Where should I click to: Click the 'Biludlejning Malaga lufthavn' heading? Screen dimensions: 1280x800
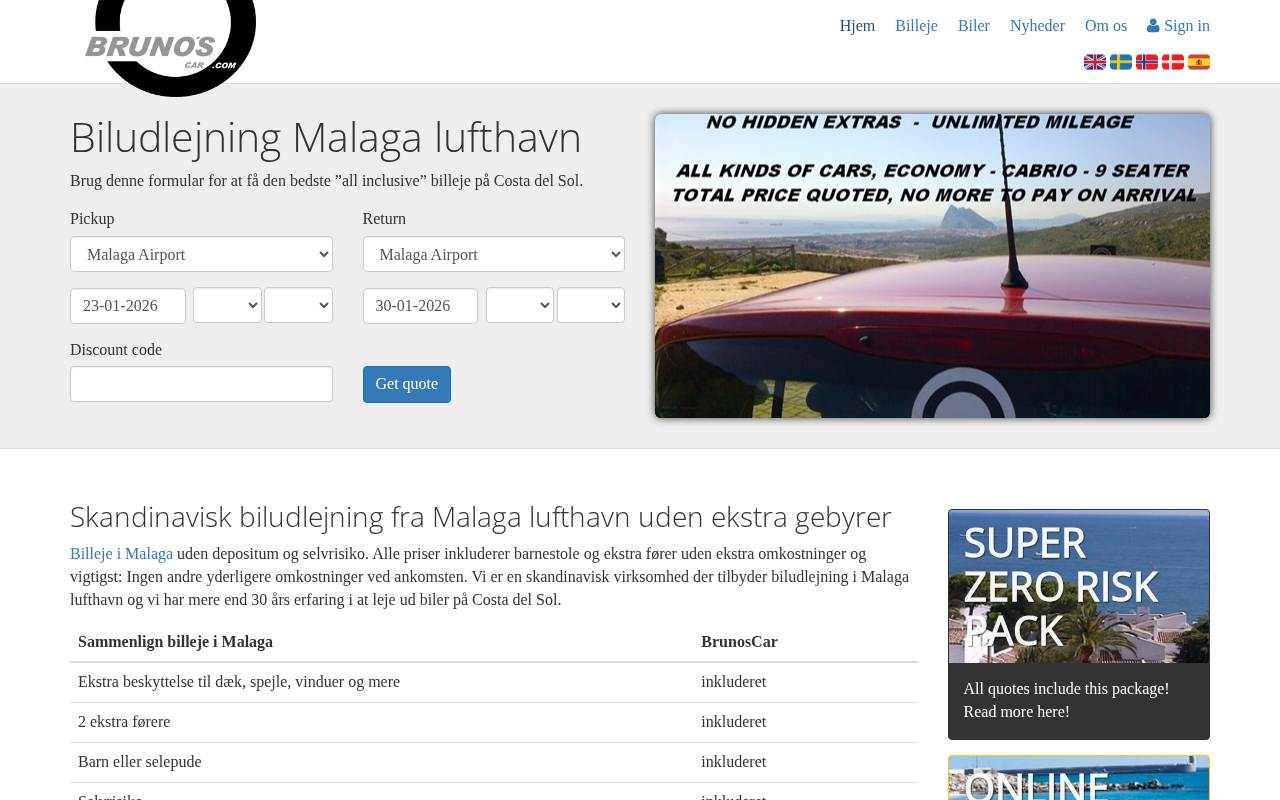tap(326, 137)
